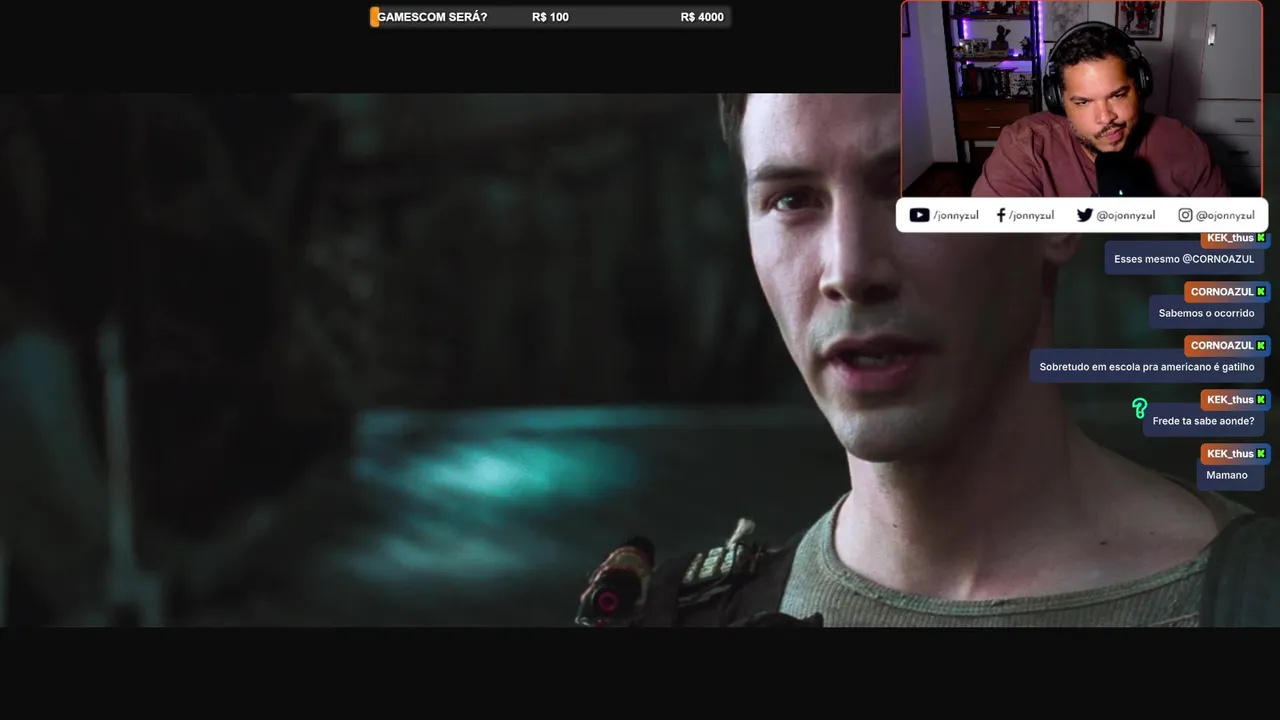
Task: Open the /jonnyzul YouTube handle
Action: [x=956, y=215]
